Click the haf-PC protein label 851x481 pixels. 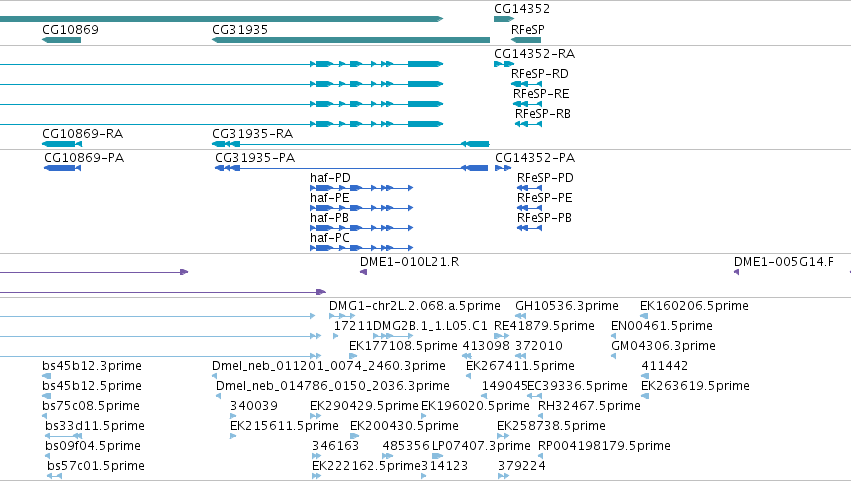(330, 238)
